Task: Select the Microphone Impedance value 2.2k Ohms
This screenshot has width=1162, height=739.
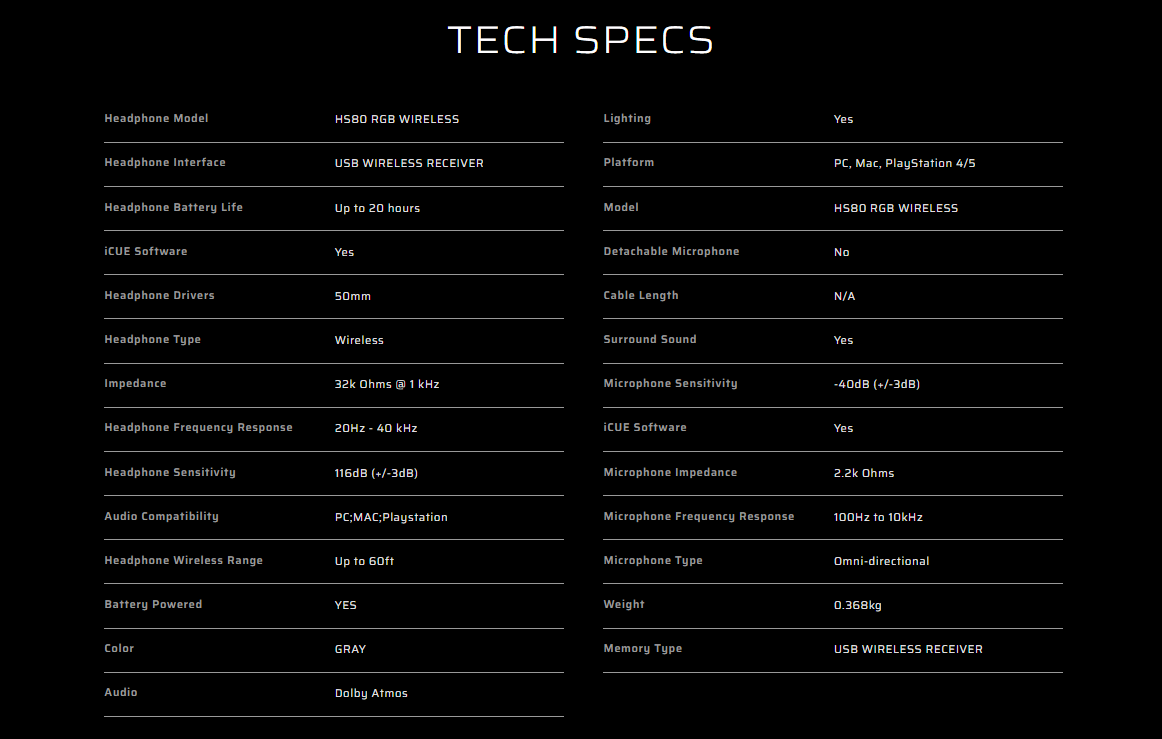Action: click(x=864, y=473)
